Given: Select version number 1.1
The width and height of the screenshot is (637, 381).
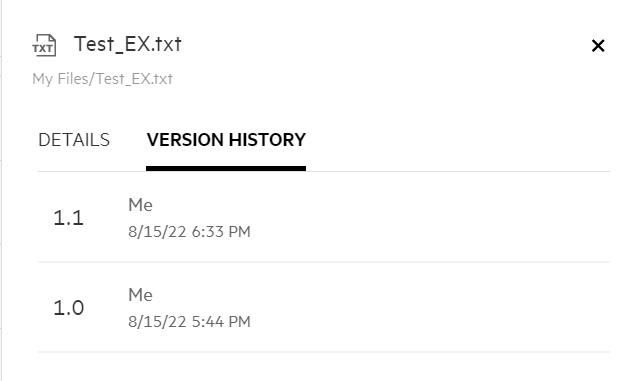Looking at the screenshot, I should (68, 218).
